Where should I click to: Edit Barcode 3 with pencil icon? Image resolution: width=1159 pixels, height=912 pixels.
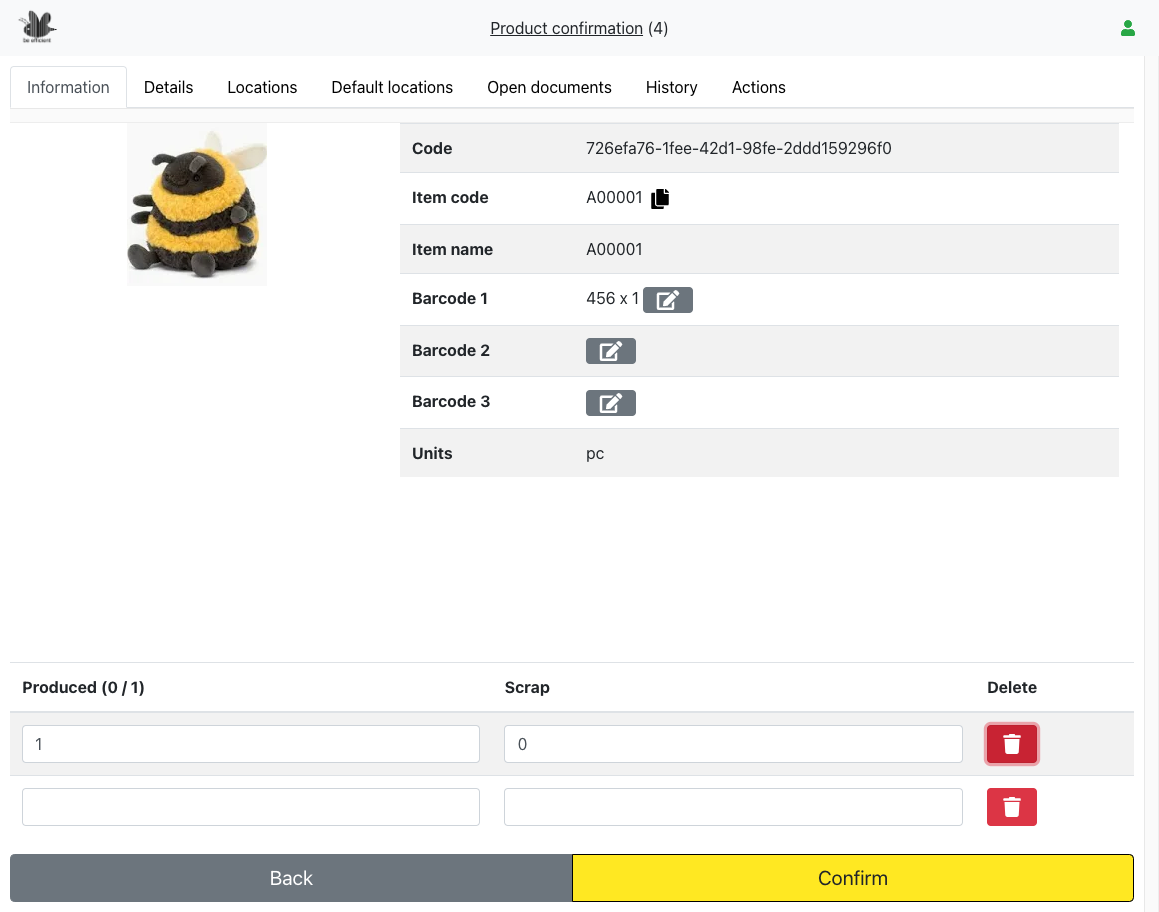610,402
